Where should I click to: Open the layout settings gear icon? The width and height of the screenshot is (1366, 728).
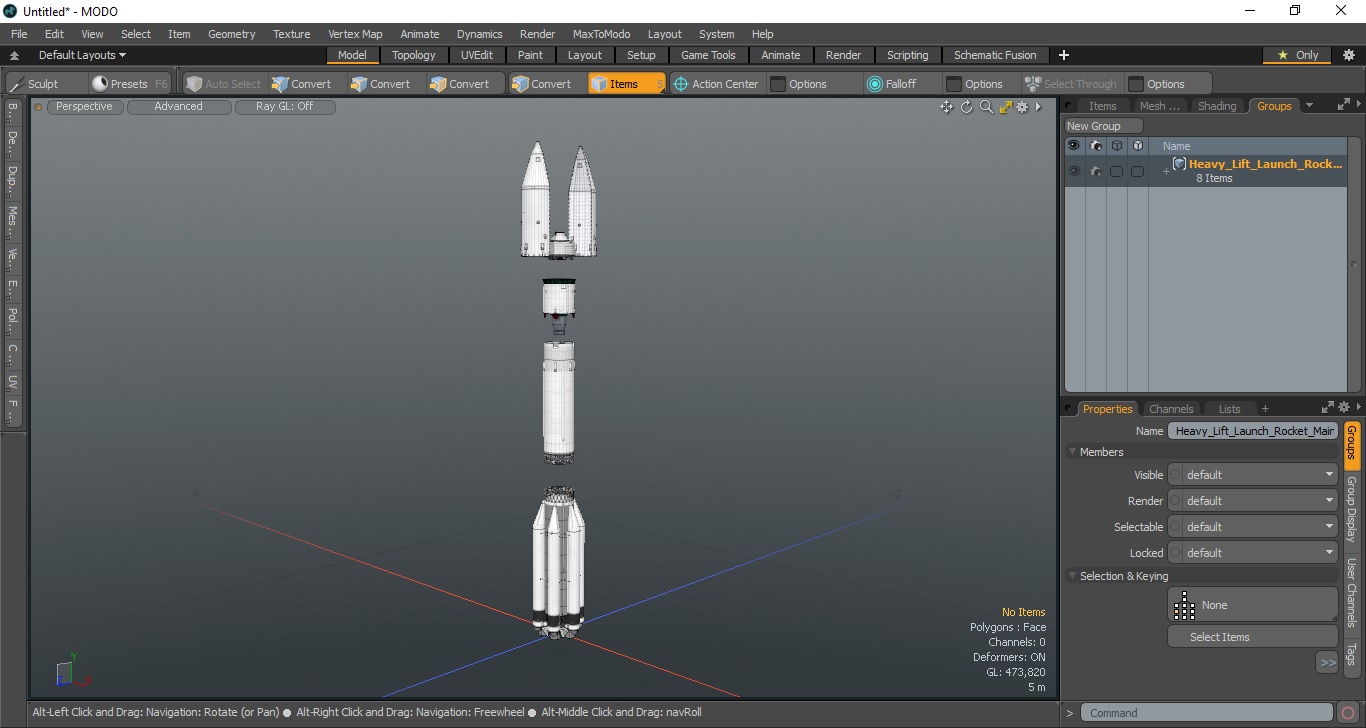coord(1348,55)
